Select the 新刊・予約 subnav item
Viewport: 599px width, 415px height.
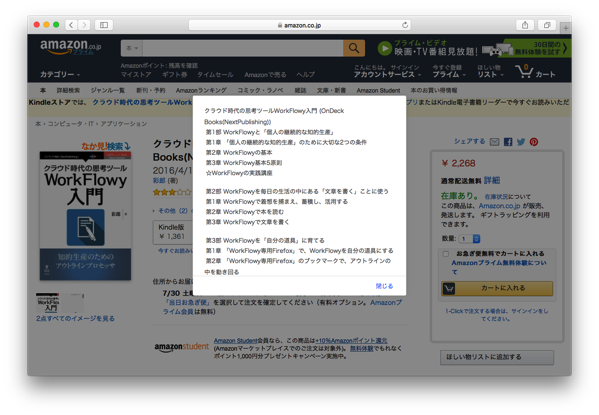coord(151,90)
